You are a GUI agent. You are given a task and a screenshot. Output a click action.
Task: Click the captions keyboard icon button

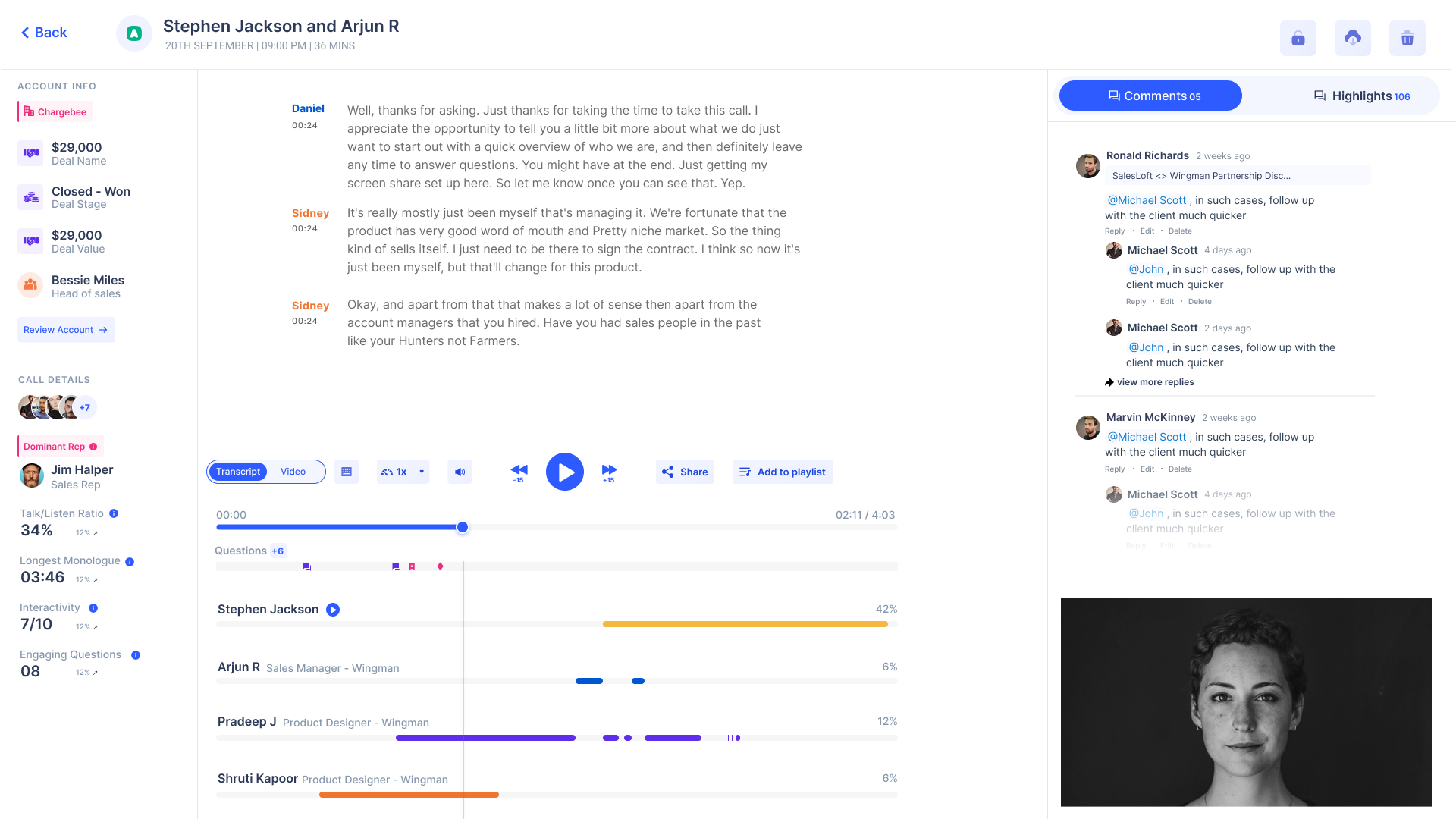347,472
